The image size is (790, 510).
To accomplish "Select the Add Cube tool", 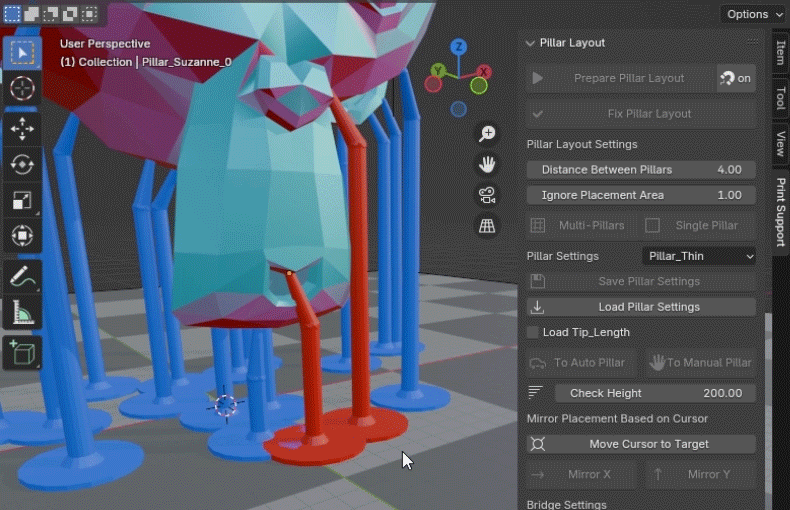I will pyautogui.click(x=22, y=353).
